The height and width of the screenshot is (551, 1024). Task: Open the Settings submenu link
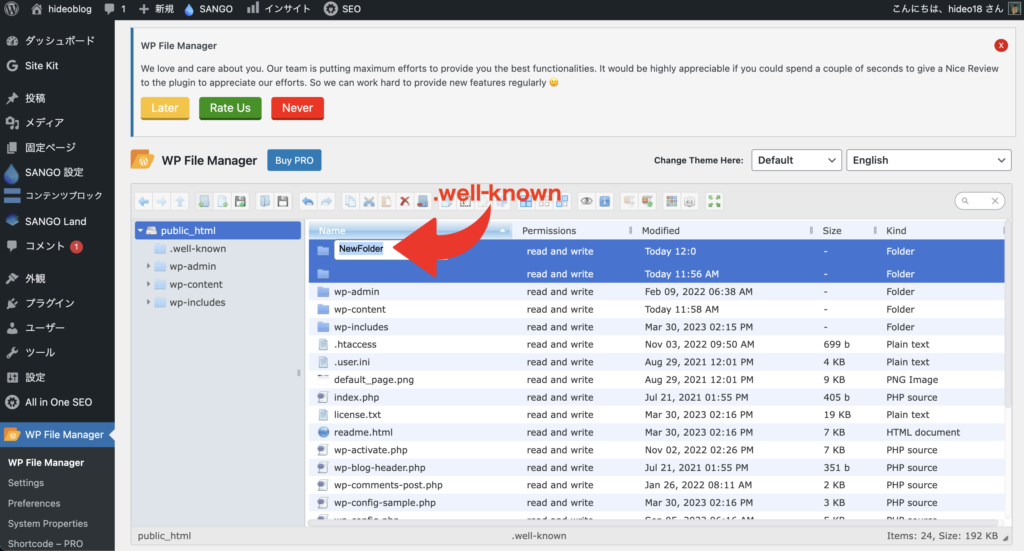click(26, 482)
